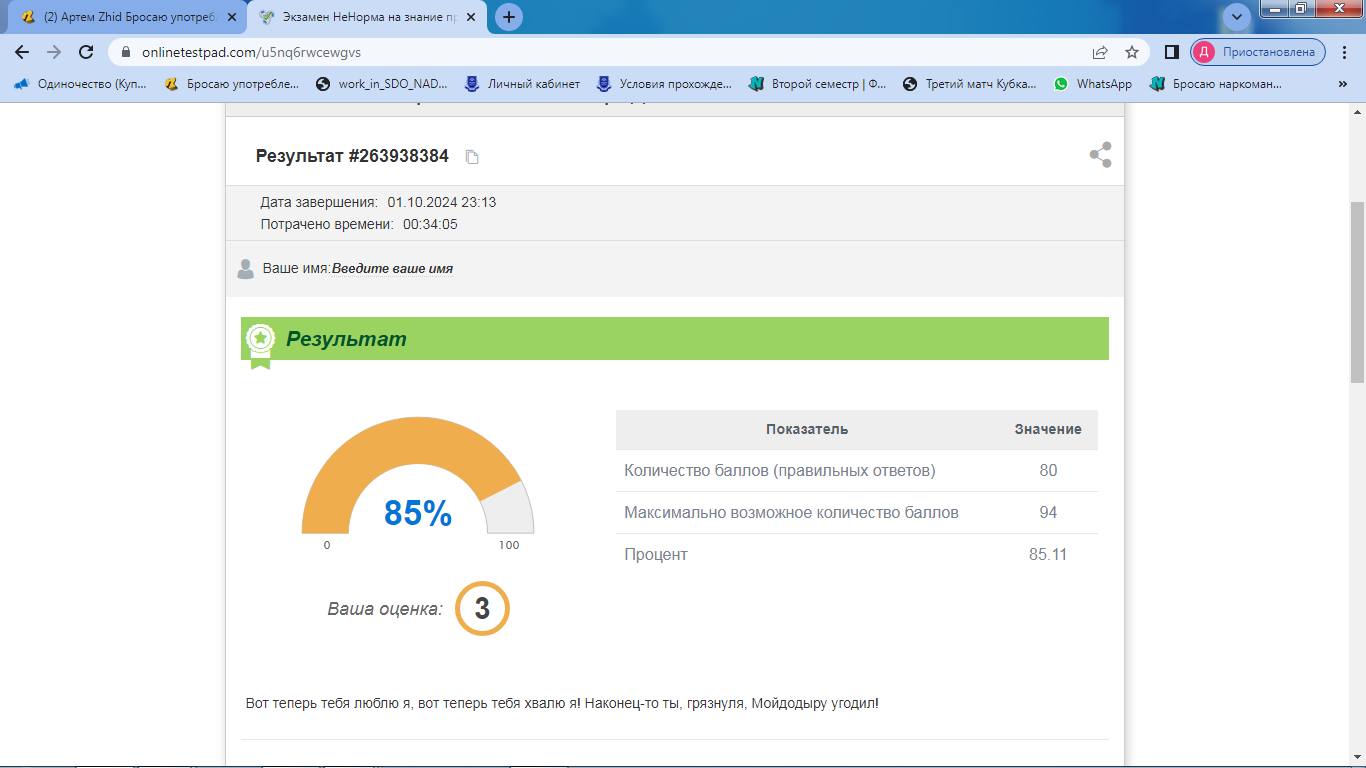Bookmark this page with star icon
The height and width of the screenshot is (768, 1366).
[x=1132, y=52]
